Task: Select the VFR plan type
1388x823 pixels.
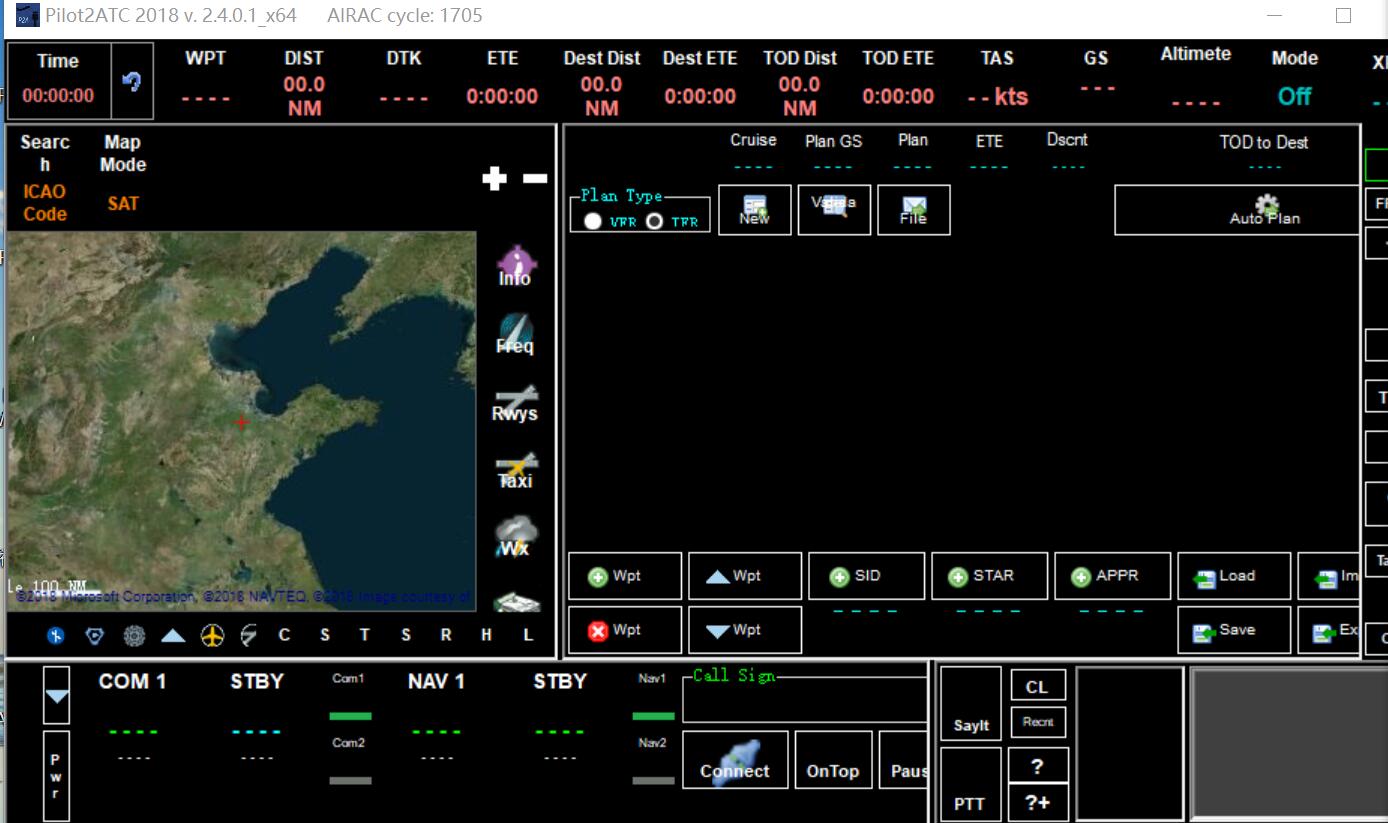Action: [x=593, y=221]
